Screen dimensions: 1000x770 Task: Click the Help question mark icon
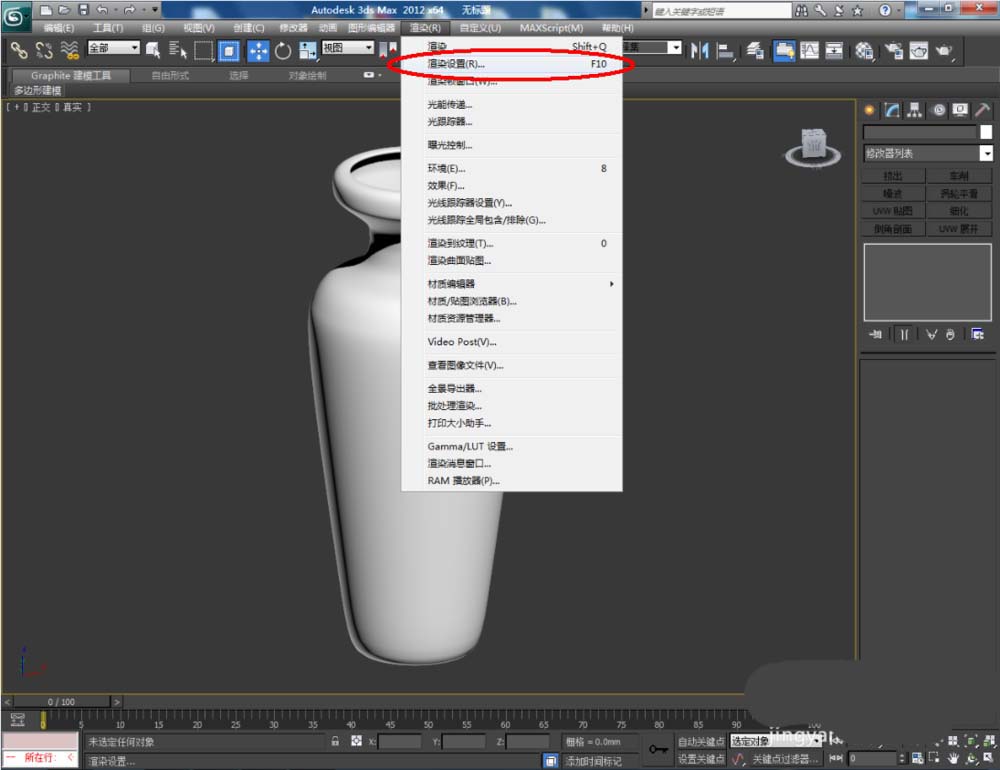(885, 10)
